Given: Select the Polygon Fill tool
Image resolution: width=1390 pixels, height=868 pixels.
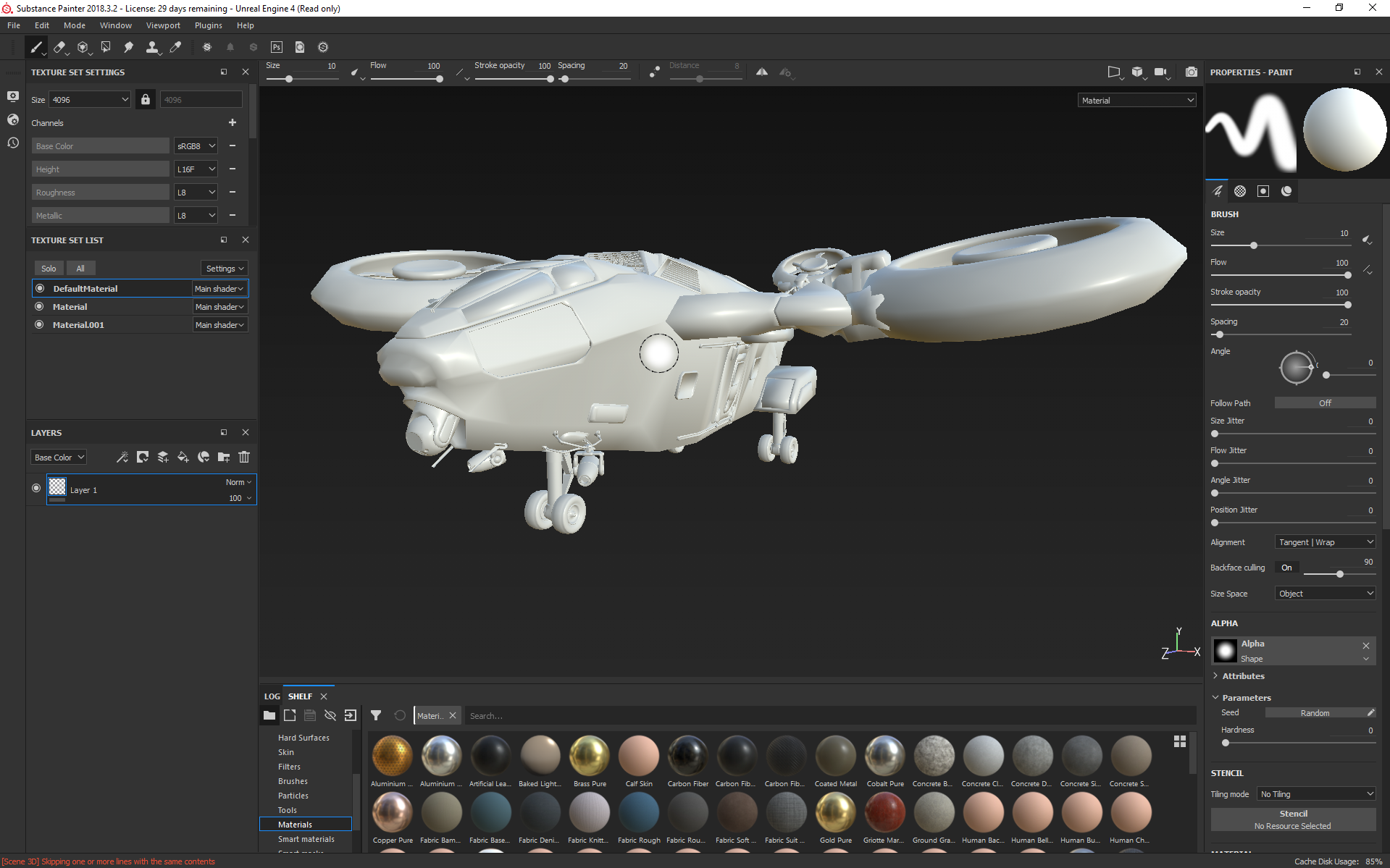Looking at the screenshot, I should 106,47.
